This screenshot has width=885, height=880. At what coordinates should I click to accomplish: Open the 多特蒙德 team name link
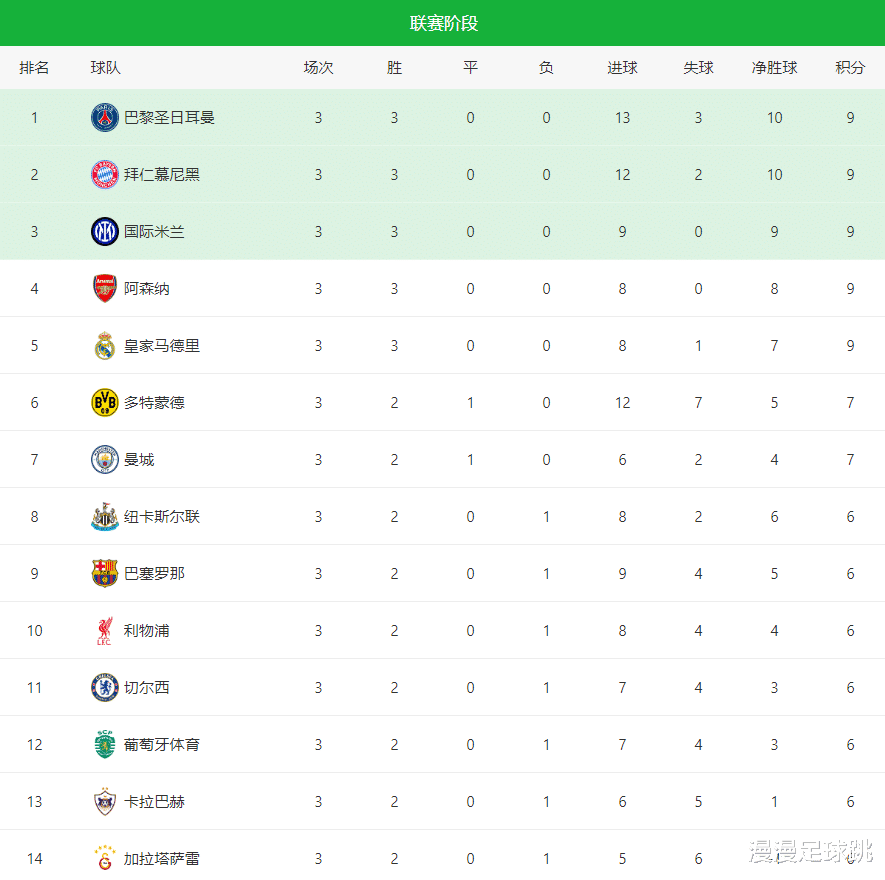154,403
